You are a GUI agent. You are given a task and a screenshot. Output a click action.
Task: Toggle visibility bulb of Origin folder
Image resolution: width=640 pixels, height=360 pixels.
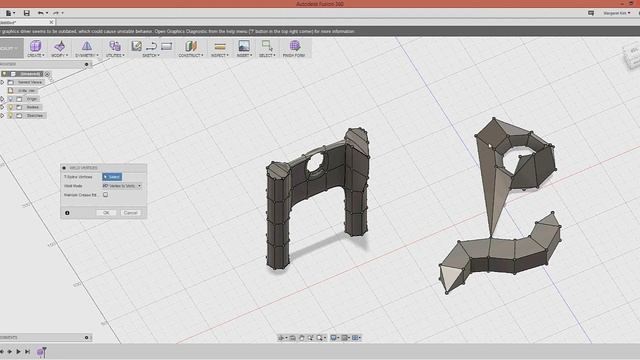[x=11, y=99]
